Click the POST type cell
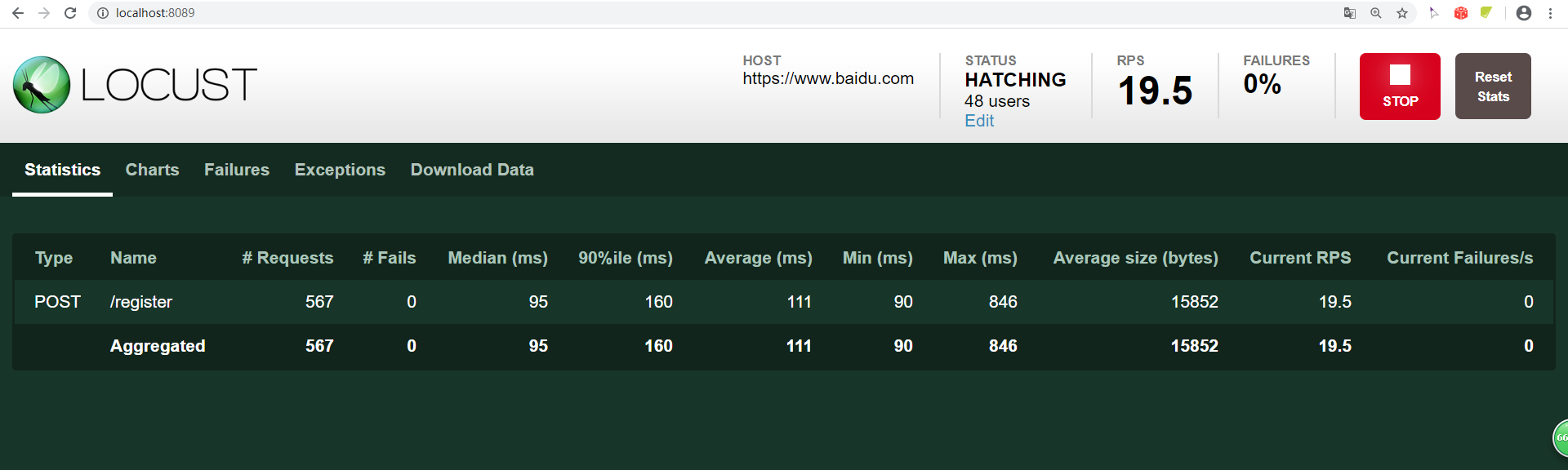The image size is (1568, 470). click(x=57, y=302)
